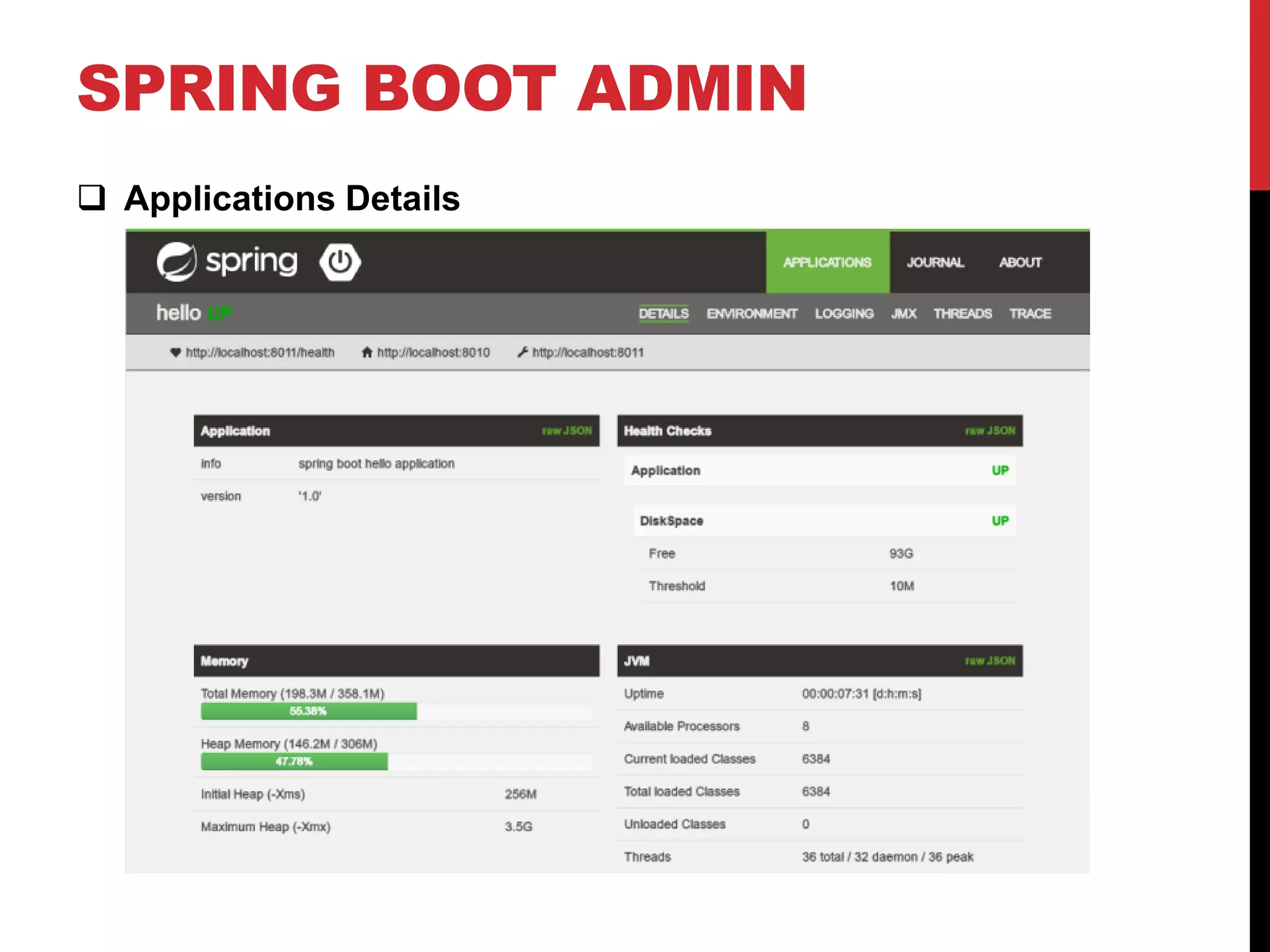The width and height of the screenshot is (1270, 952).
Task: Open the Journal tab
Action: [x=935, y=262]
